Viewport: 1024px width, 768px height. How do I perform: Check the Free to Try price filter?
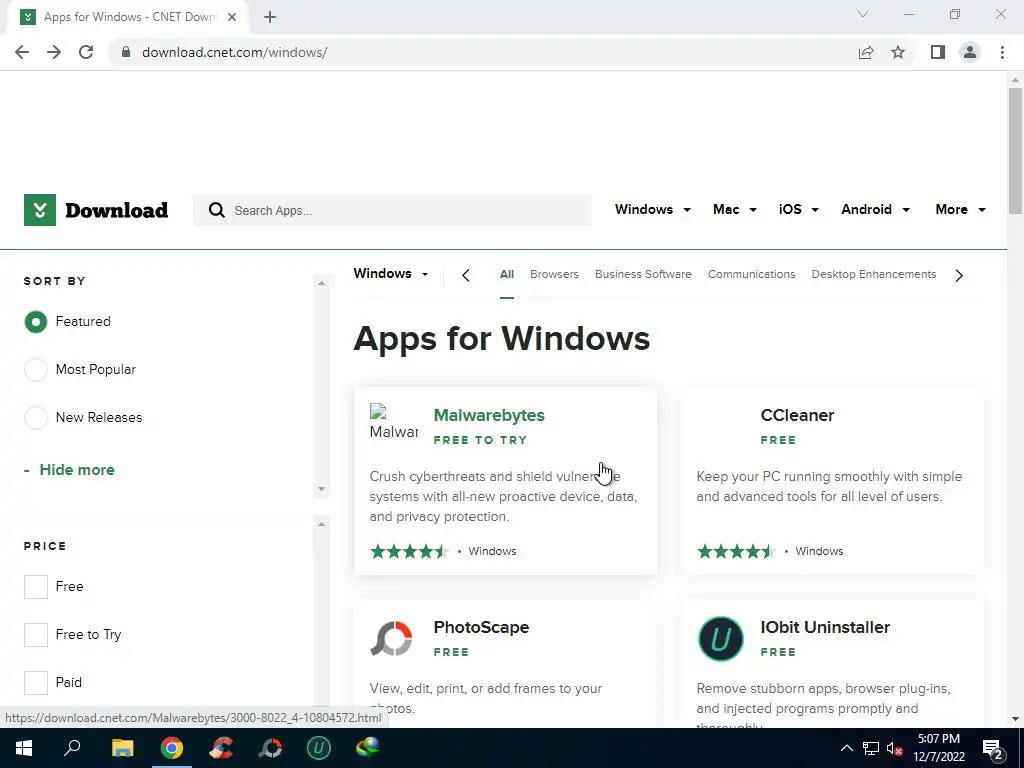tap(36, 634)
